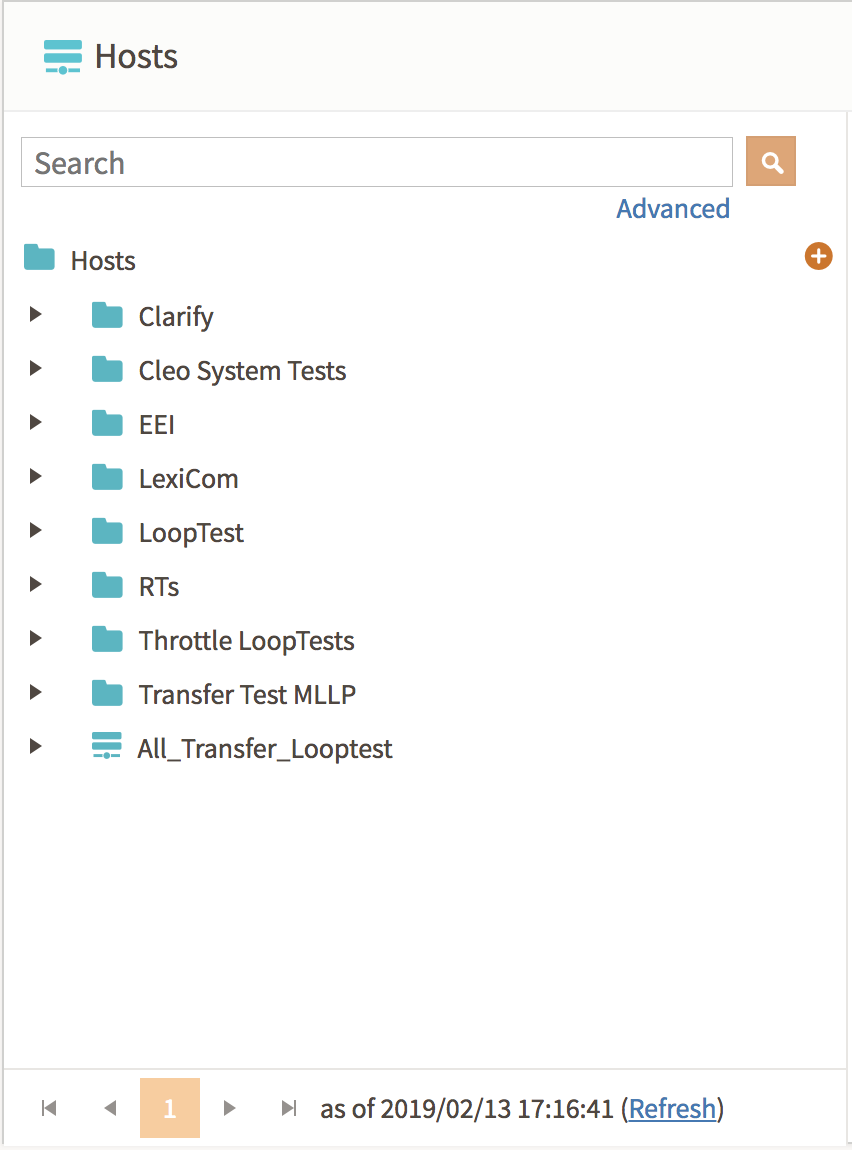The width and height of the screenshot is (852, 1150).
Task: Click the root Hosts folder icon
Action: [x=40, y=257]
